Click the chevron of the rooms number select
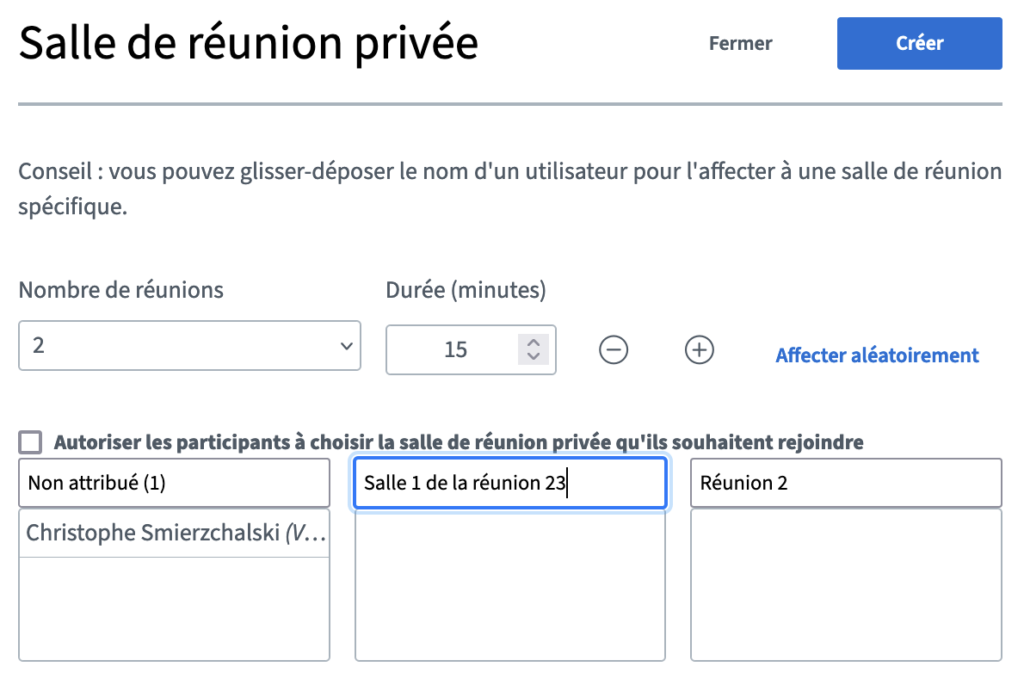 coord(346,346)
